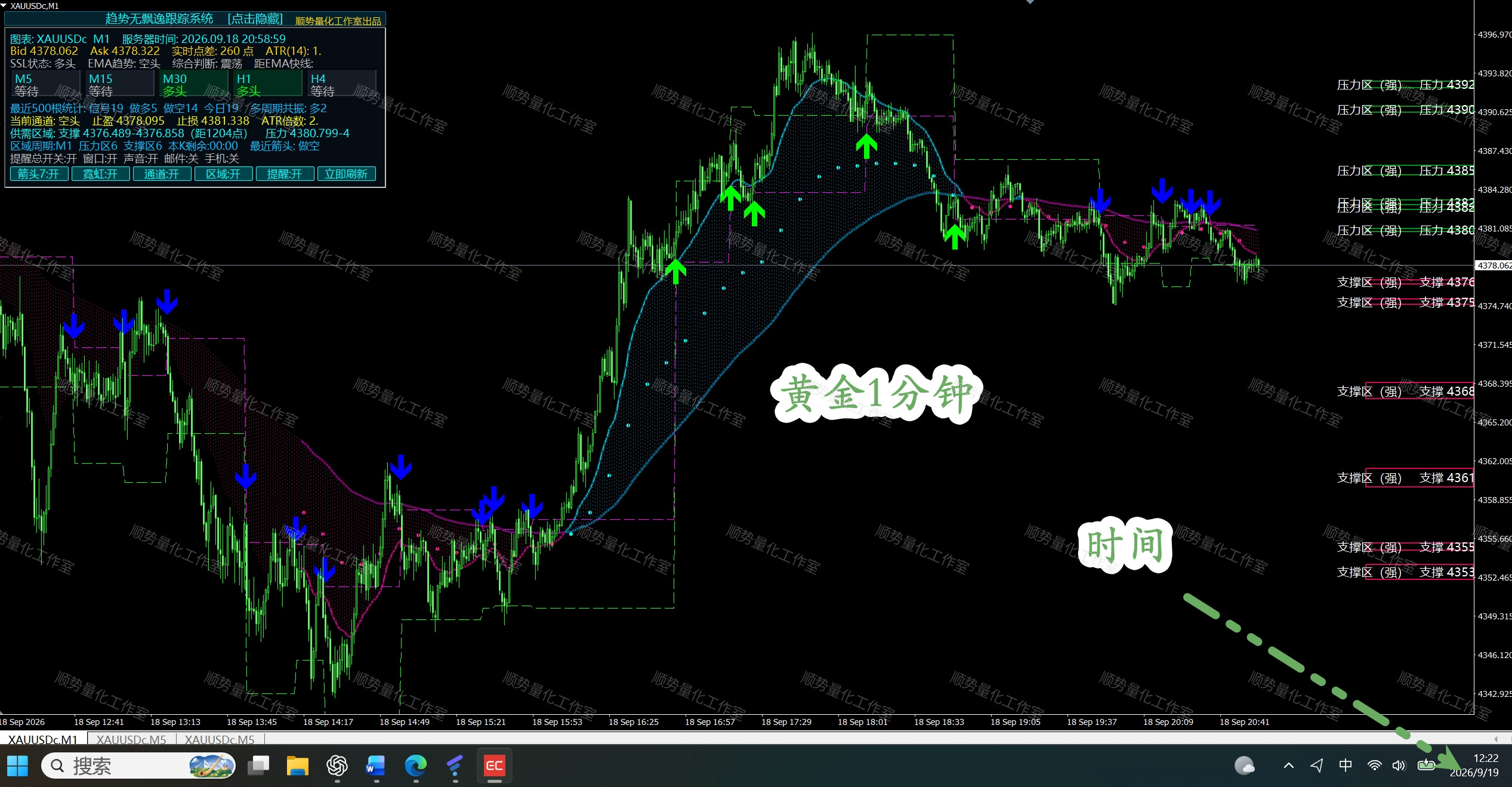Click the 搜索 taskbar search box

point(138,766)
